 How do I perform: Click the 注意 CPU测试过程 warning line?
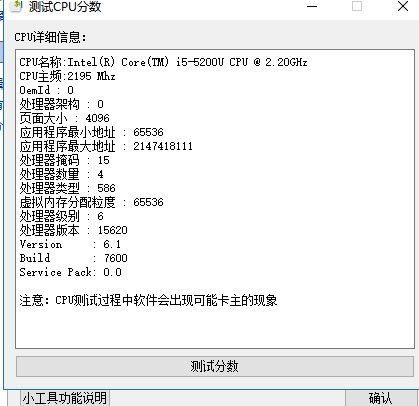click(148, 300)
